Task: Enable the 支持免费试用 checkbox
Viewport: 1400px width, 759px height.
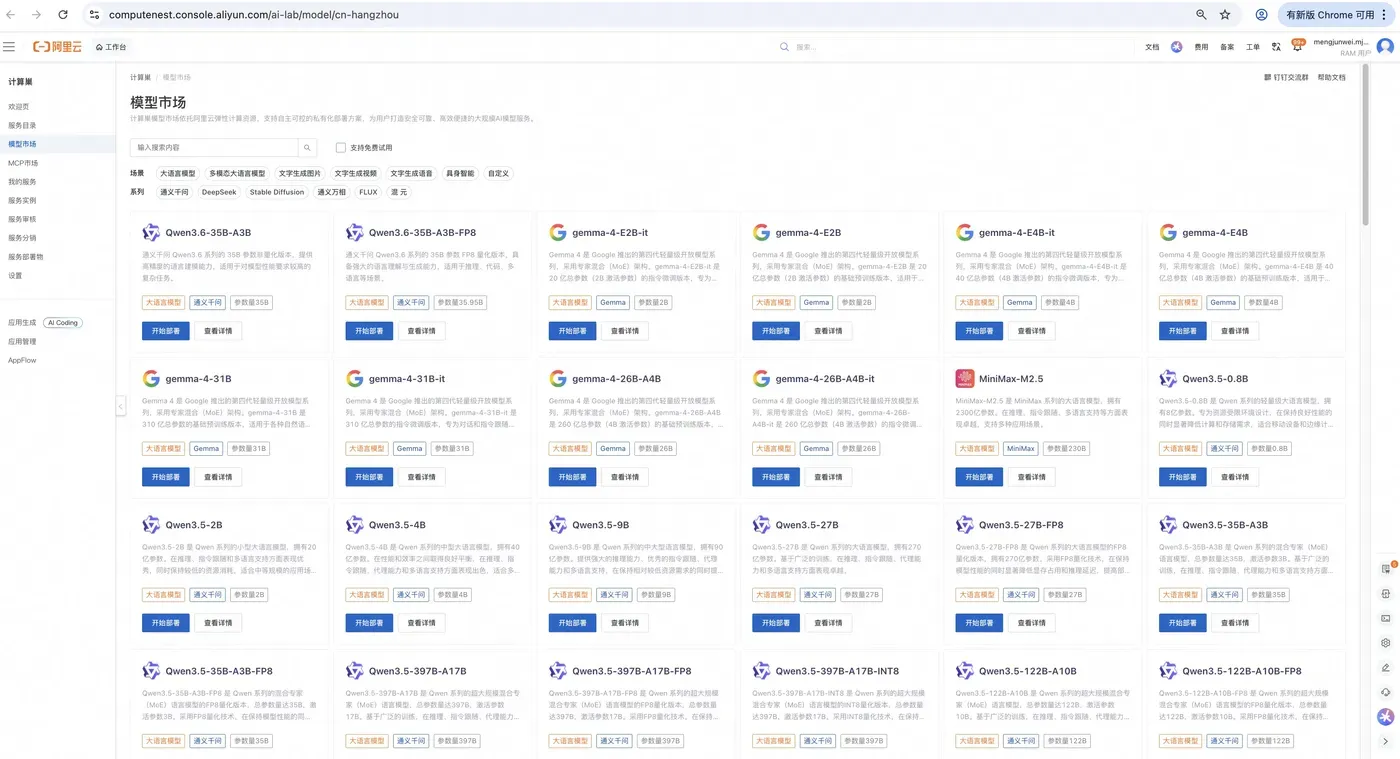Action: 340,147
